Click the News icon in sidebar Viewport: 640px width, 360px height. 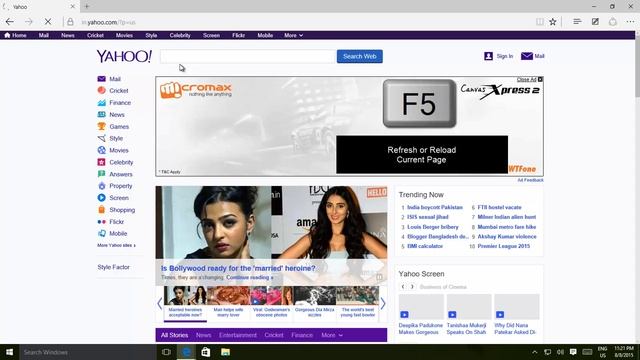click(x=102, y=114)
